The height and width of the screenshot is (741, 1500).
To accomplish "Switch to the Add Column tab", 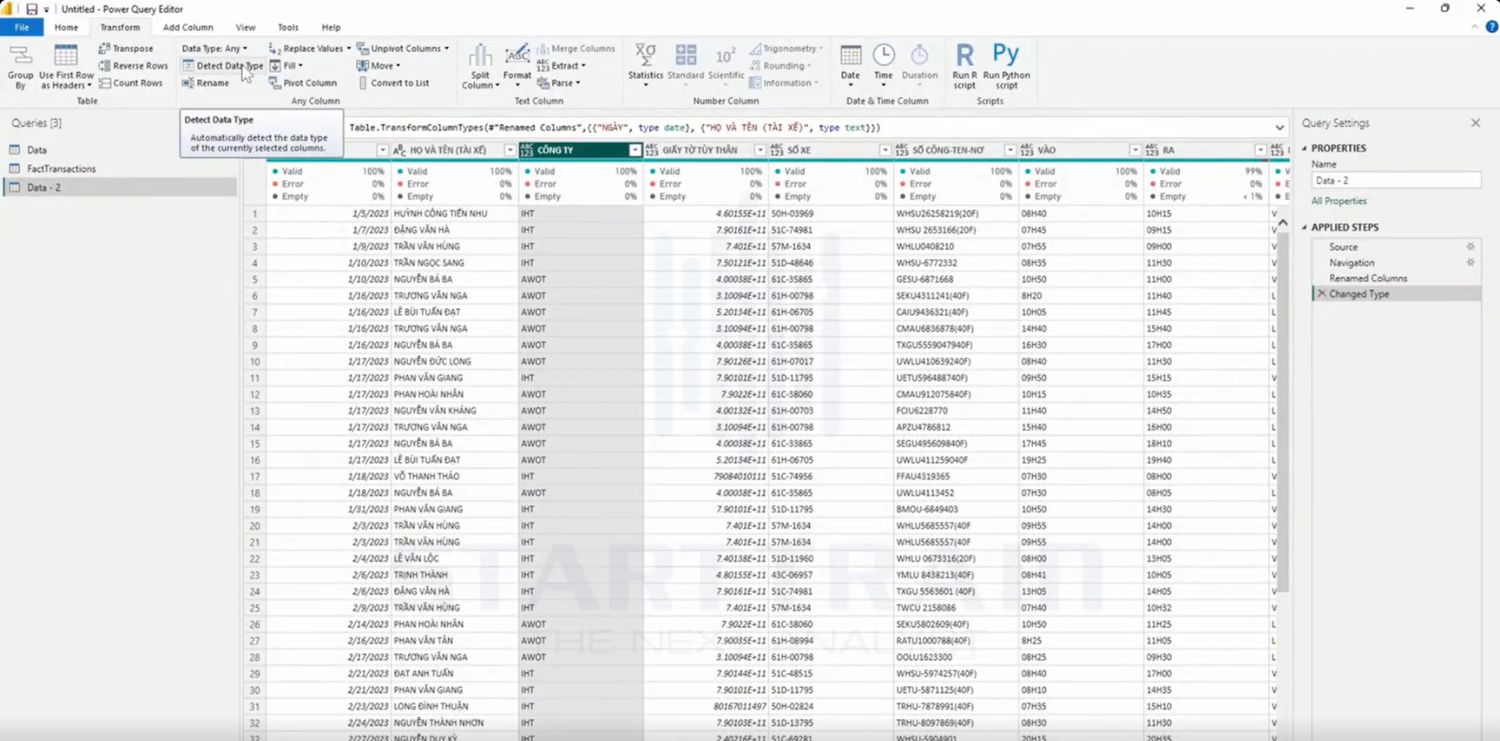I will [188, 28].
